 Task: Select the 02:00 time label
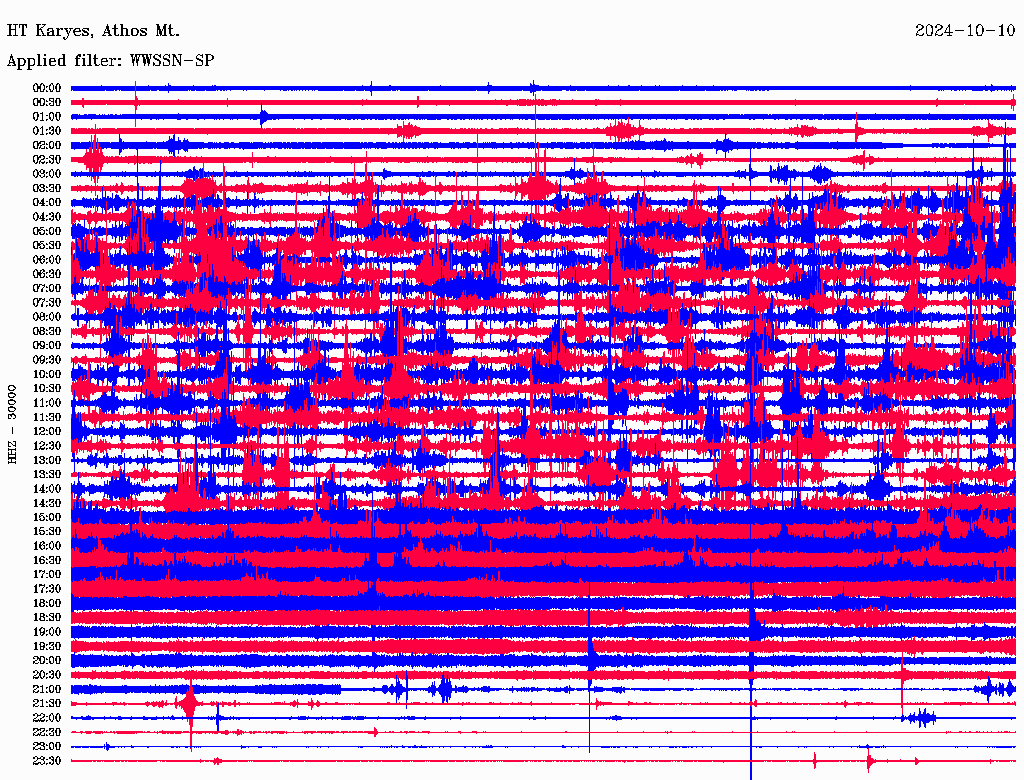pyautogui.click(x=47, y=146)
